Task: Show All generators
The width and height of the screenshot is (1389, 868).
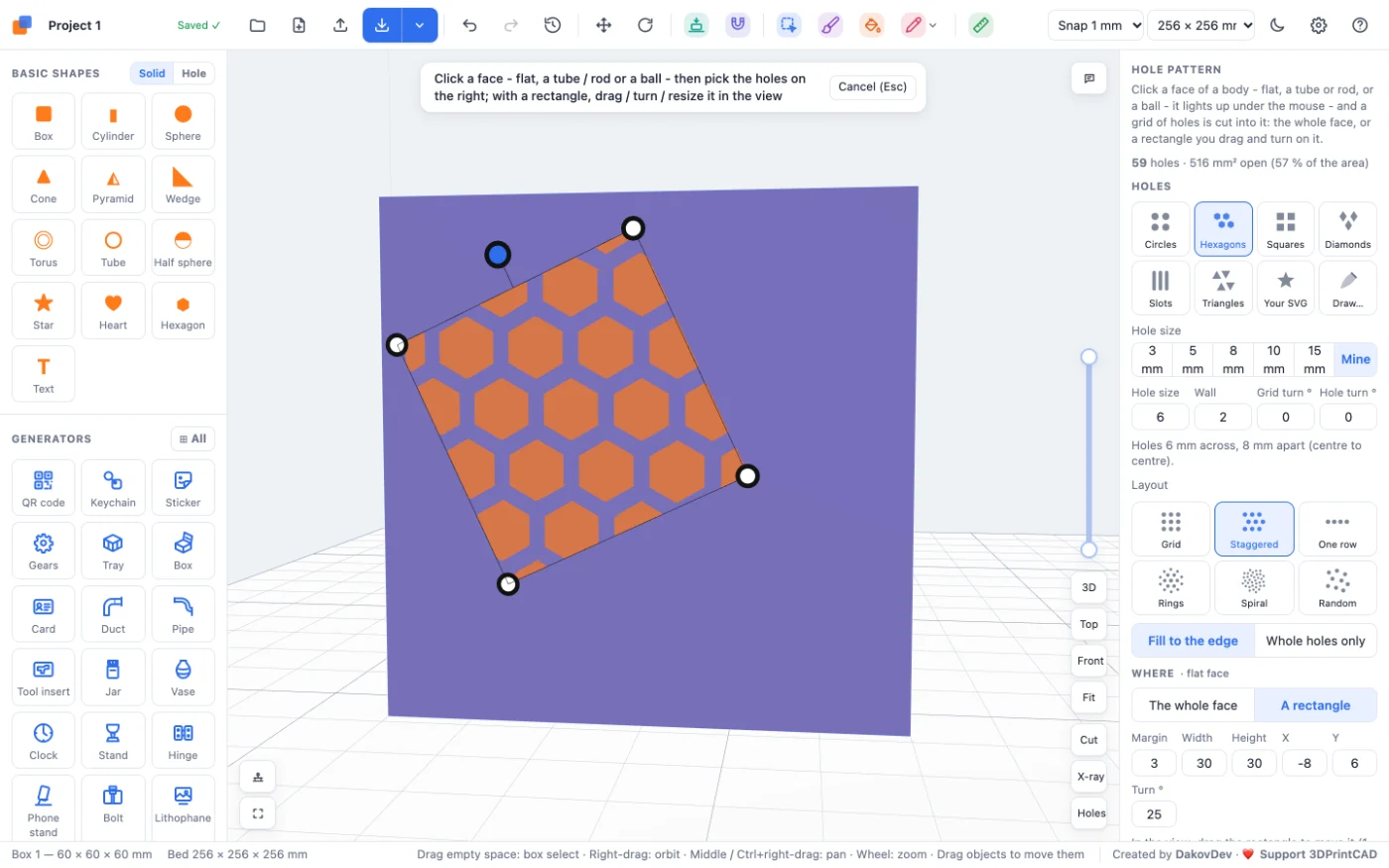Action: pos(193,438)
